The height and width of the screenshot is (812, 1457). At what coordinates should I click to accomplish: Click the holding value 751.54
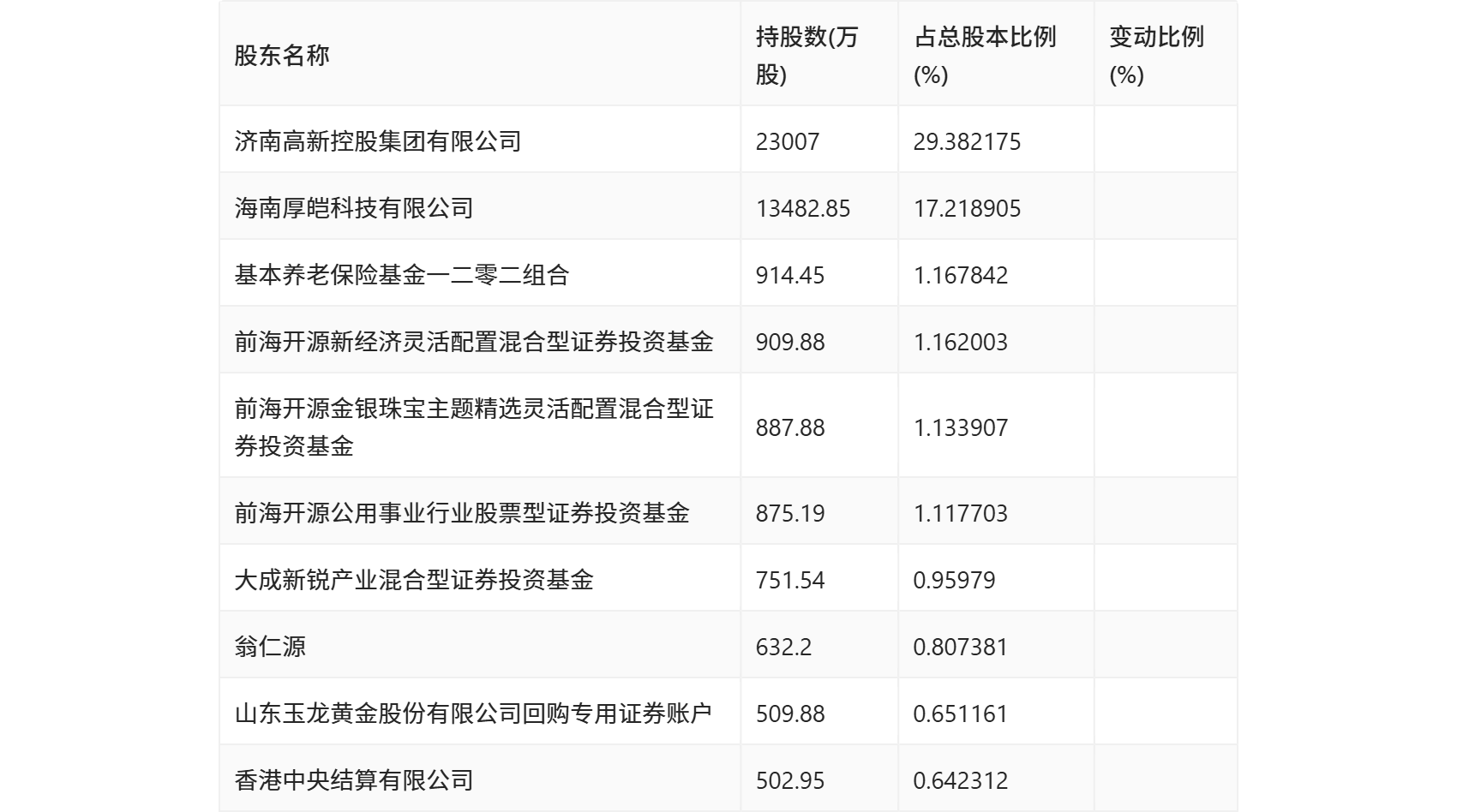[x=790, y=580]
